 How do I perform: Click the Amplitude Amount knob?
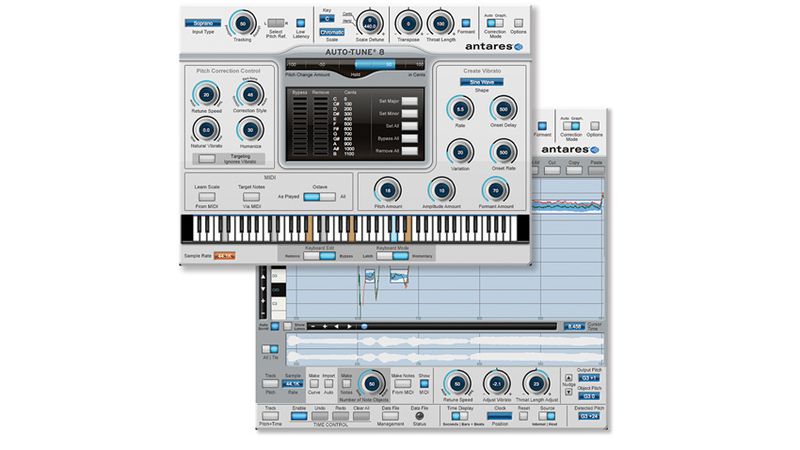point(441,191)
